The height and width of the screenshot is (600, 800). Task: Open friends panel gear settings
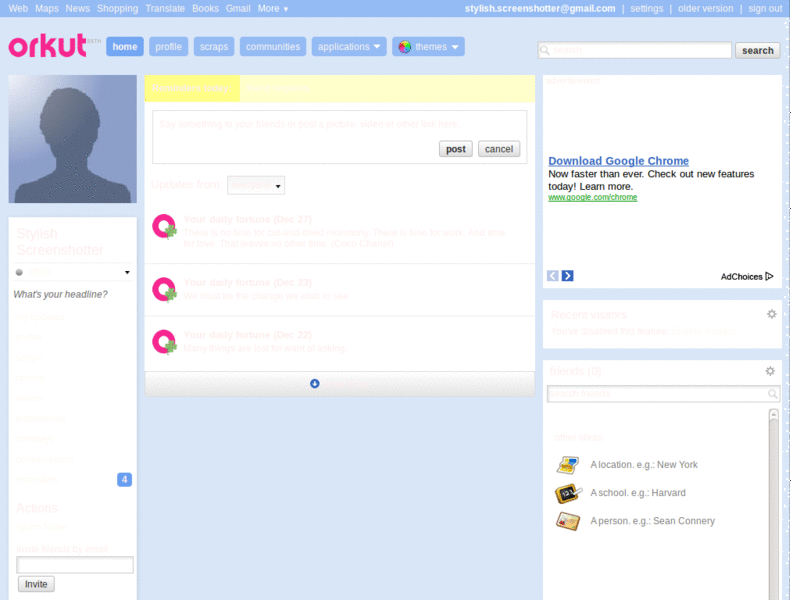coord(770,371)
